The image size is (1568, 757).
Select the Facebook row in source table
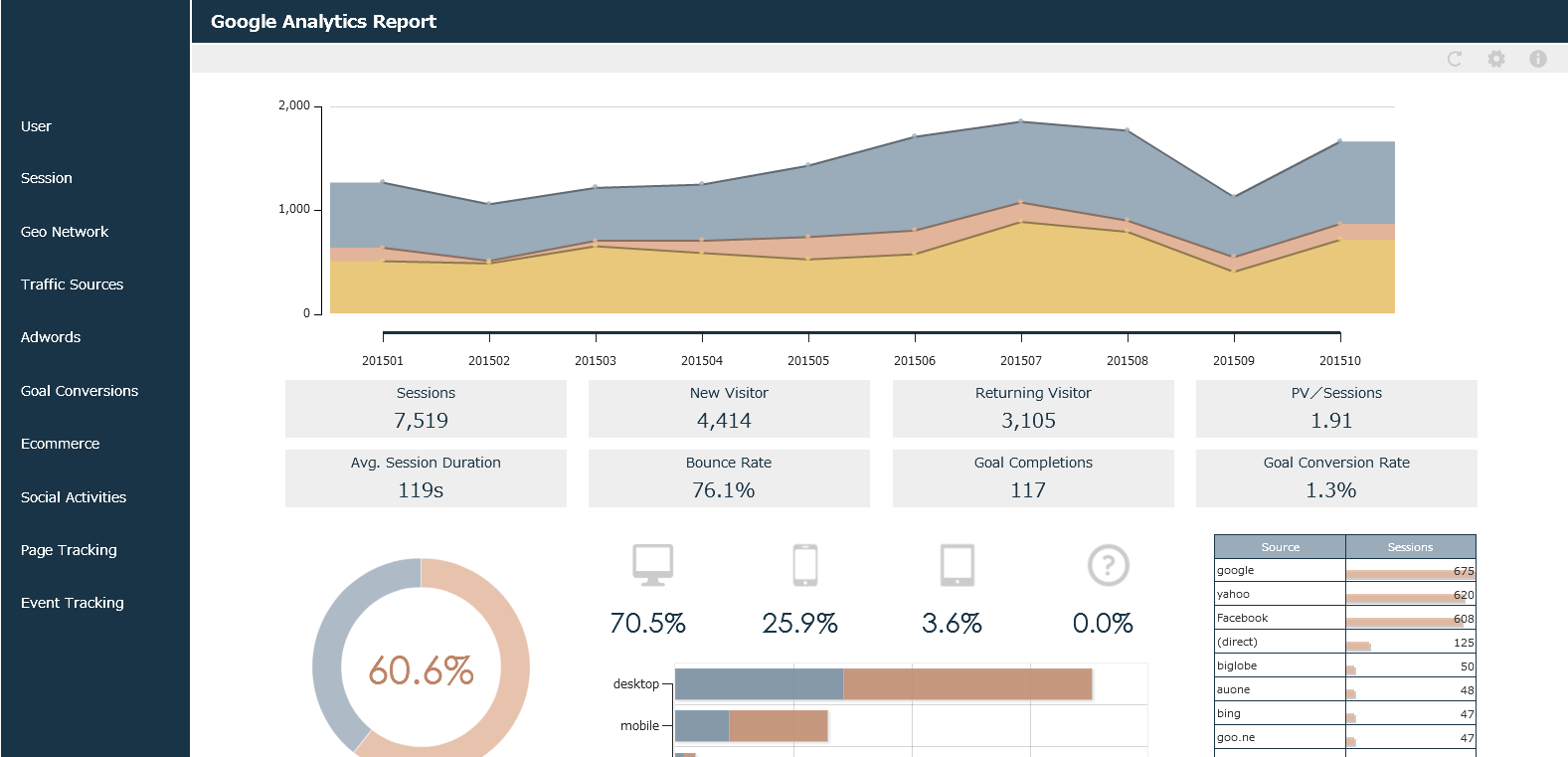1345,619
